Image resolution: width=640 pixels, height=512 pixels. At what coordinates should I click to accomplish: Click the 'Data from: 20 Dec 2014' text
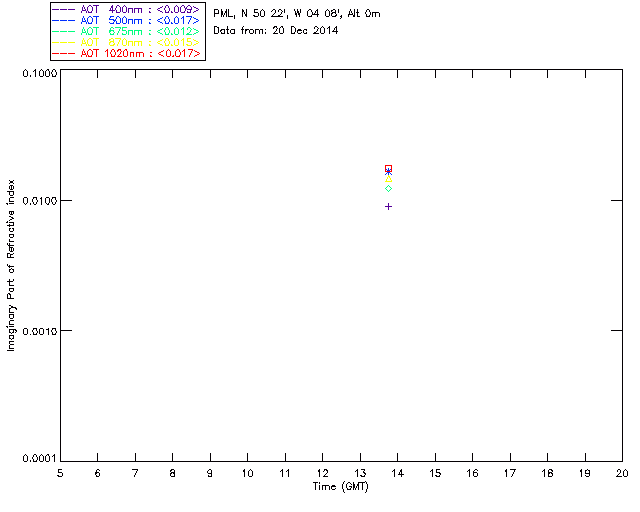pyautogui.click(x=276, y=30)
